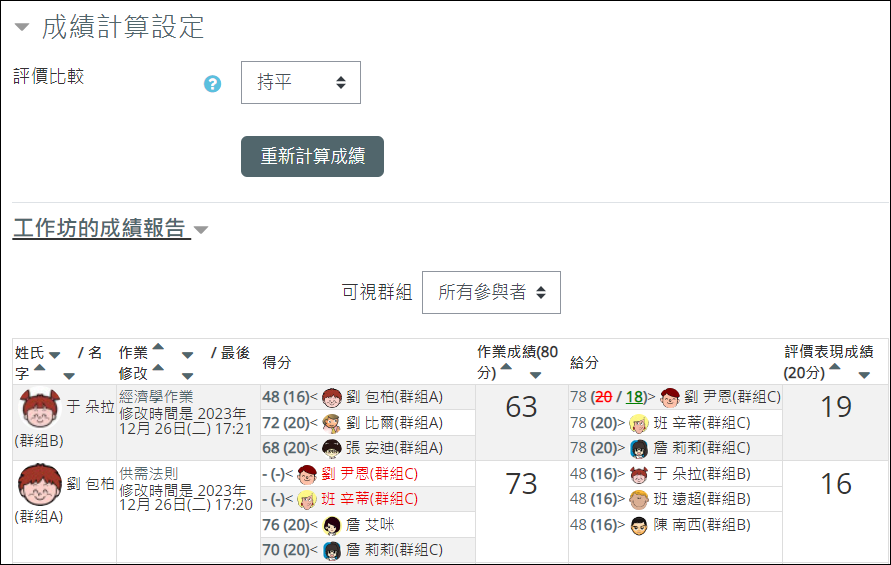The width and height of the screenshot is (891, 565).
Task: Click 張 安迪(群組A) avatar icon
Action: pos(332,449)
